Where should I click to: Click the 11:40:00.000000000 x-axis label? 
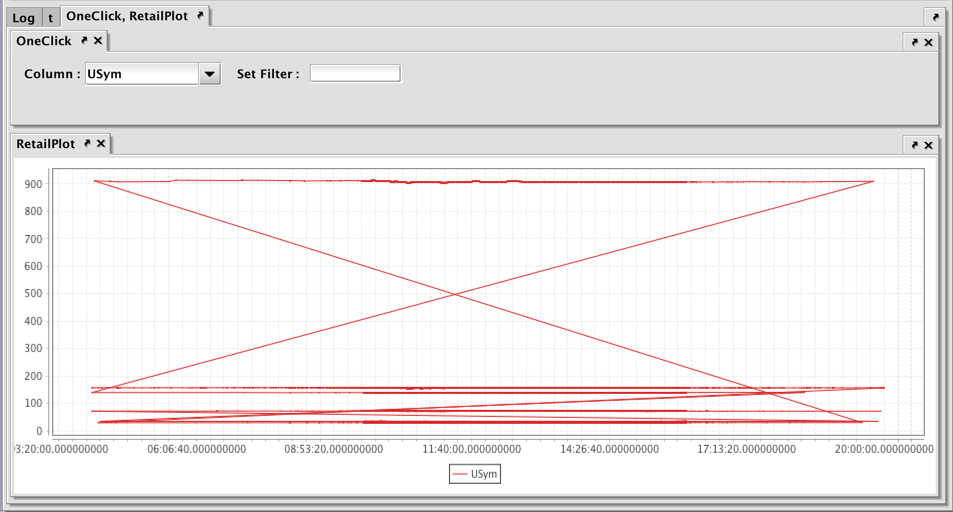coord(472,449)
